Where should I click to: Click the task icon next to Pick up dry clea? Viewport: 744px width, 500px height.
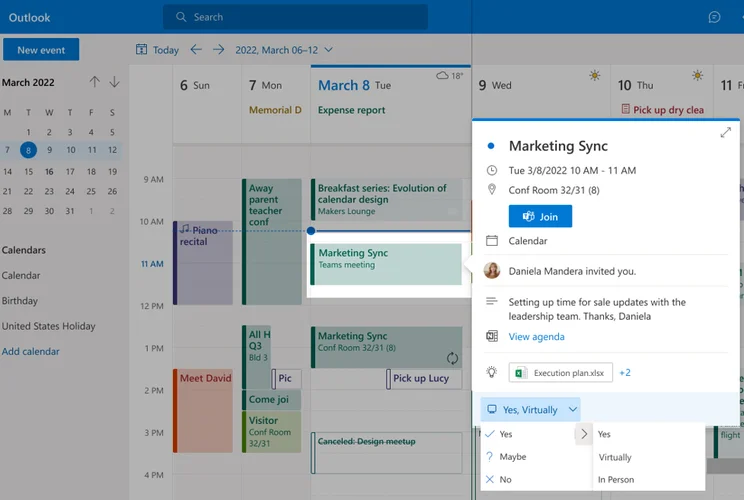[625, 110]
